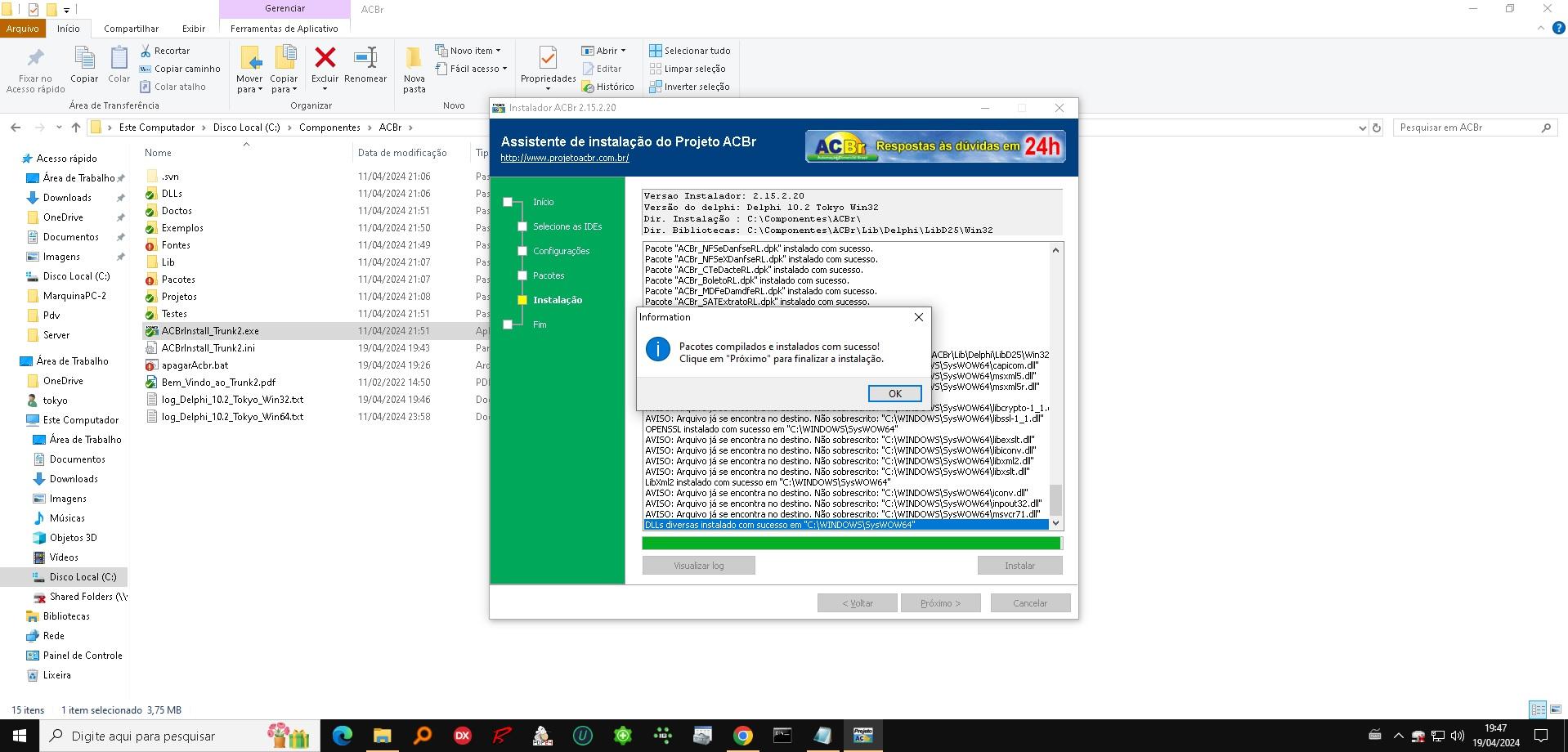Select the ACBrInstall_Trunk2.ini file
Image resolution: width=1568 pixels, height=752 pixels.
(x=208, y=348)
